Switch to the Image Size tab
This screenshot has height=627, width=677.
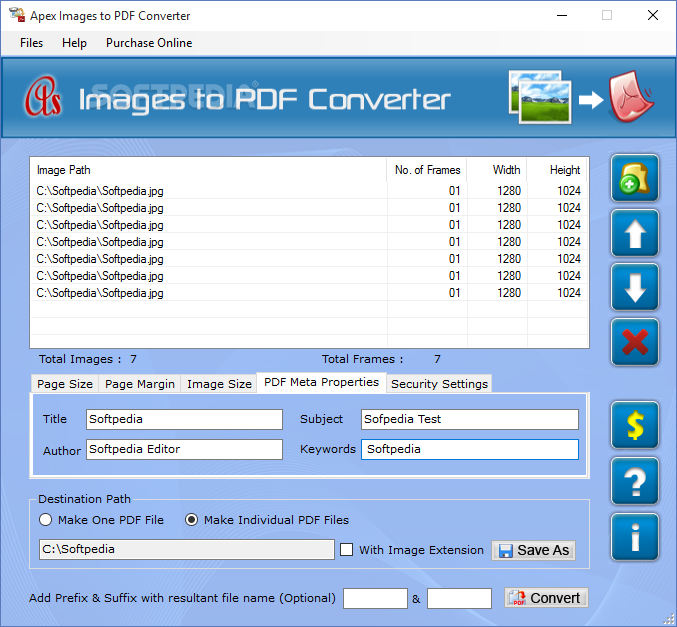click(x=219, y=384)
